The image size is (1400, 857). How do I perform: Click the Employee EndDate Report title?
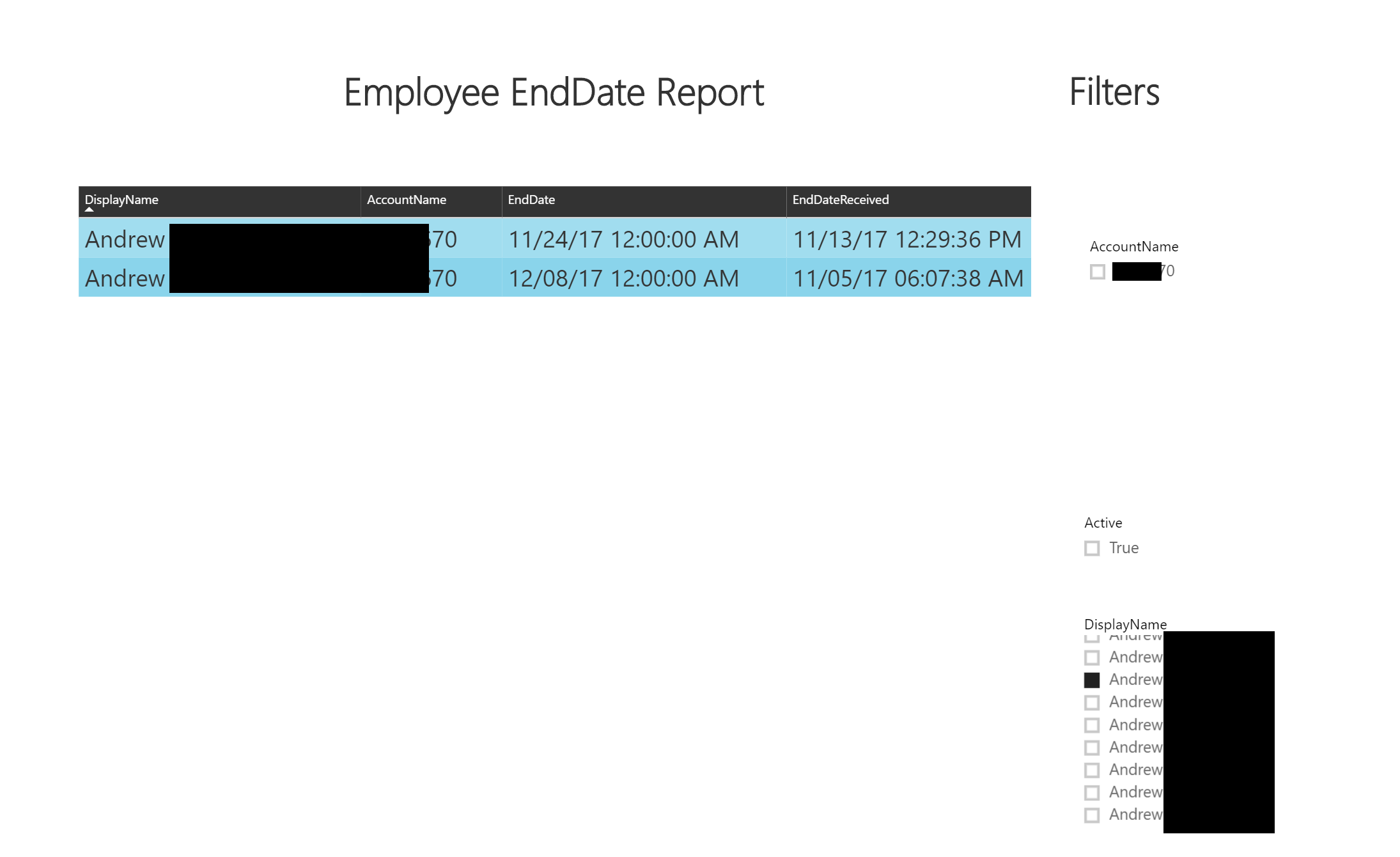pyautogui.click(x=554, y=93)
